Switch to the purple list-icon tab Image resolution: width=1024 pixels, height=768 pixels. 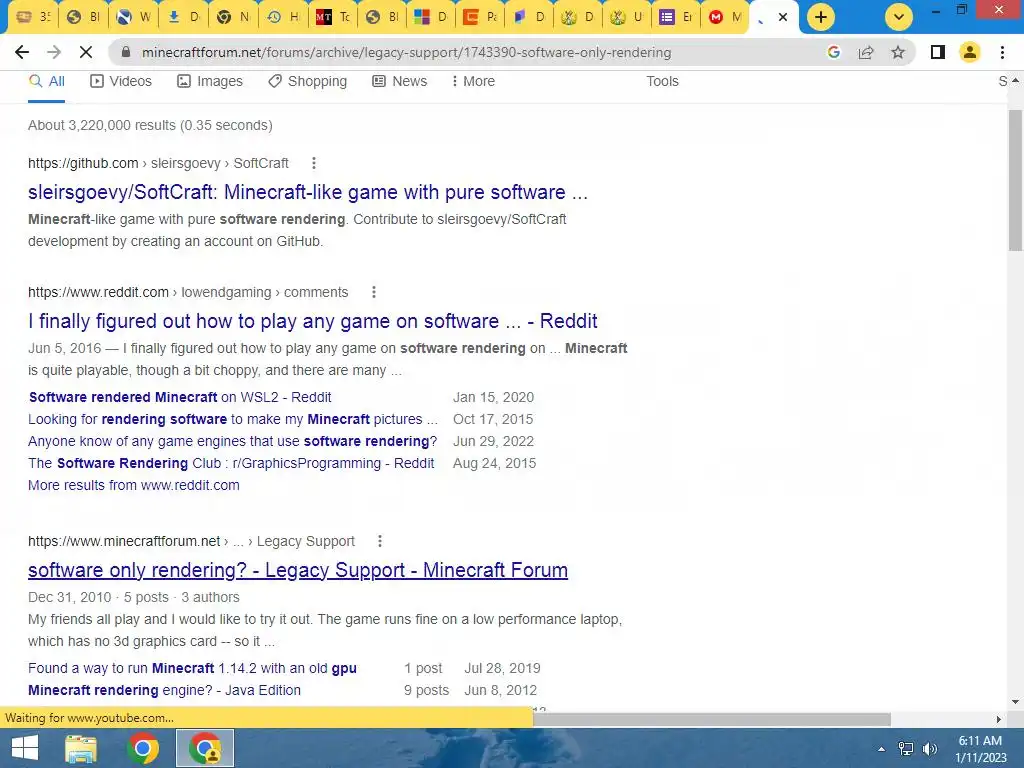675,17
